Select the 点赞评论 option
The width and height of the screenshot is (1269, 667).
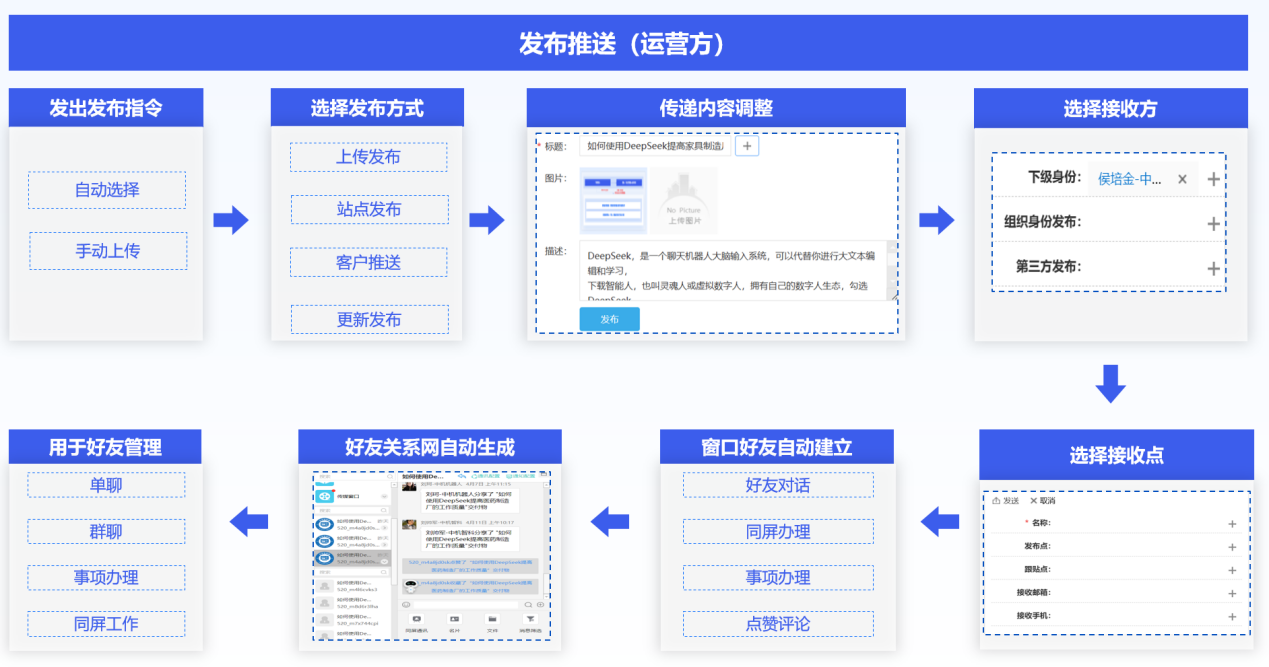[778, 624]
